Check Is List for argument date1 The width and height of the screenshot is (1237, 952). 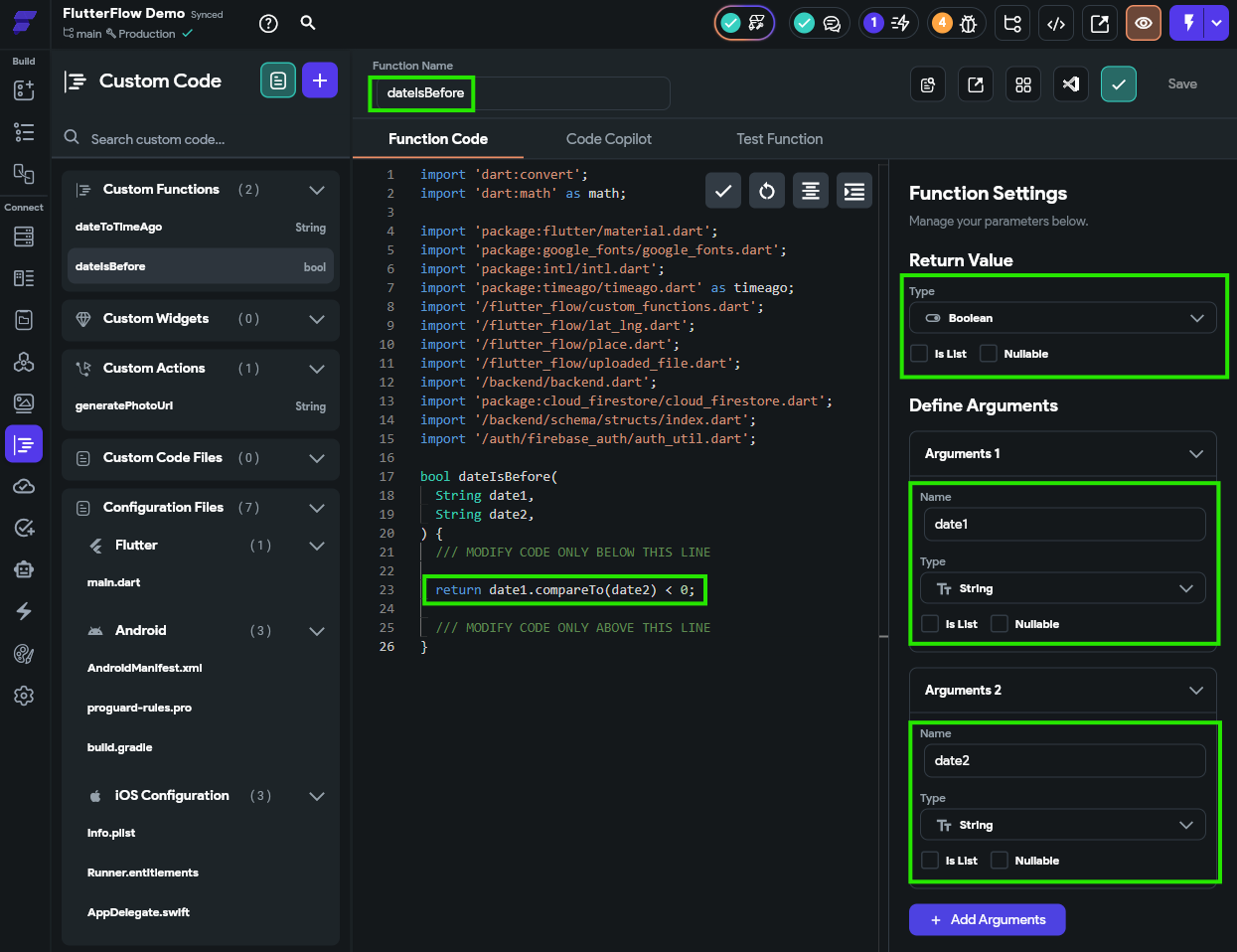click(930, 624)
